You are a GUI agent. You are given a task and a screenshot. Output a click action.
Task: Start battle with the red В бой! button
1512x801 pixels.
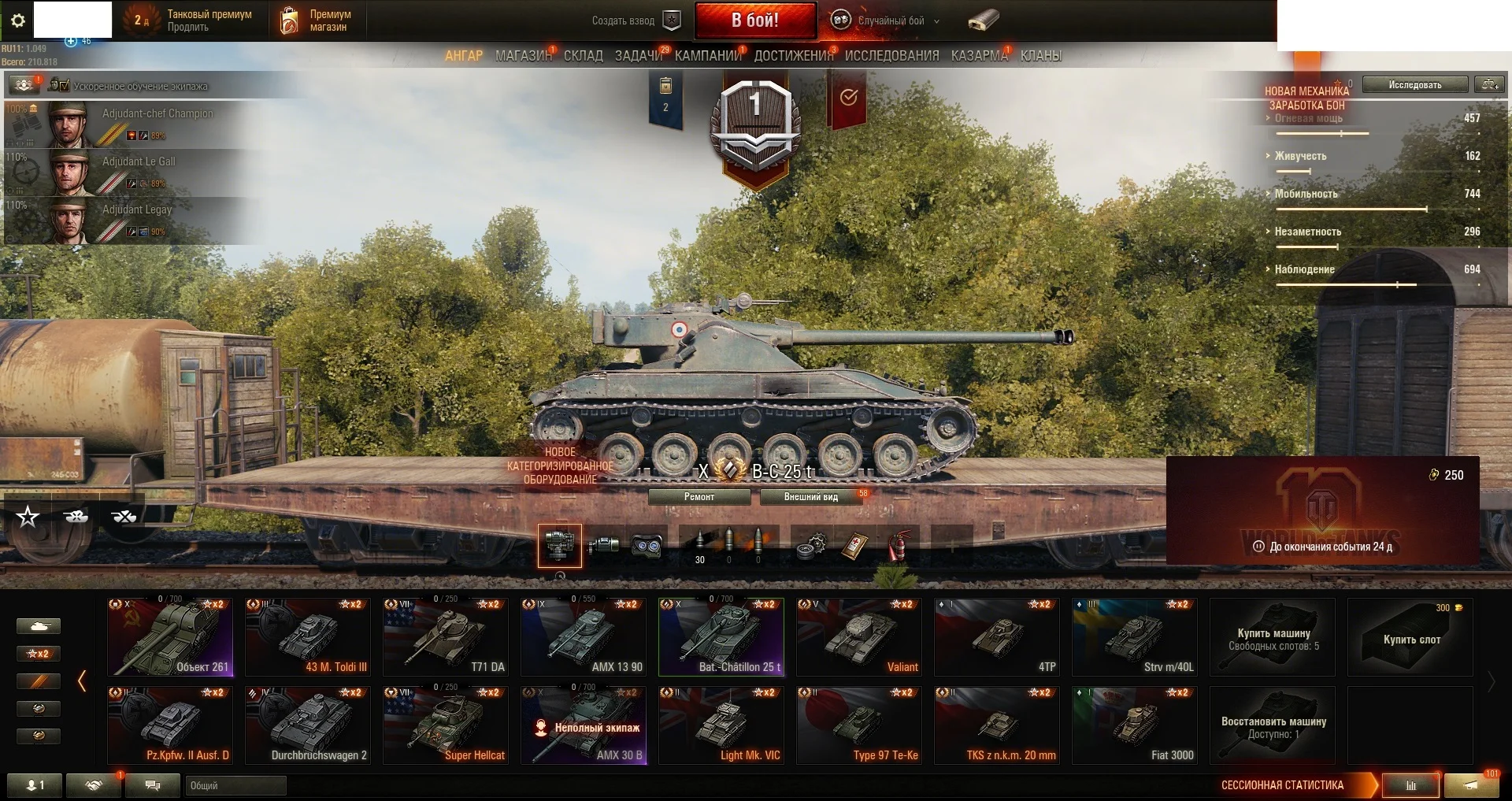pyautogui.click(x=755, y=21)
